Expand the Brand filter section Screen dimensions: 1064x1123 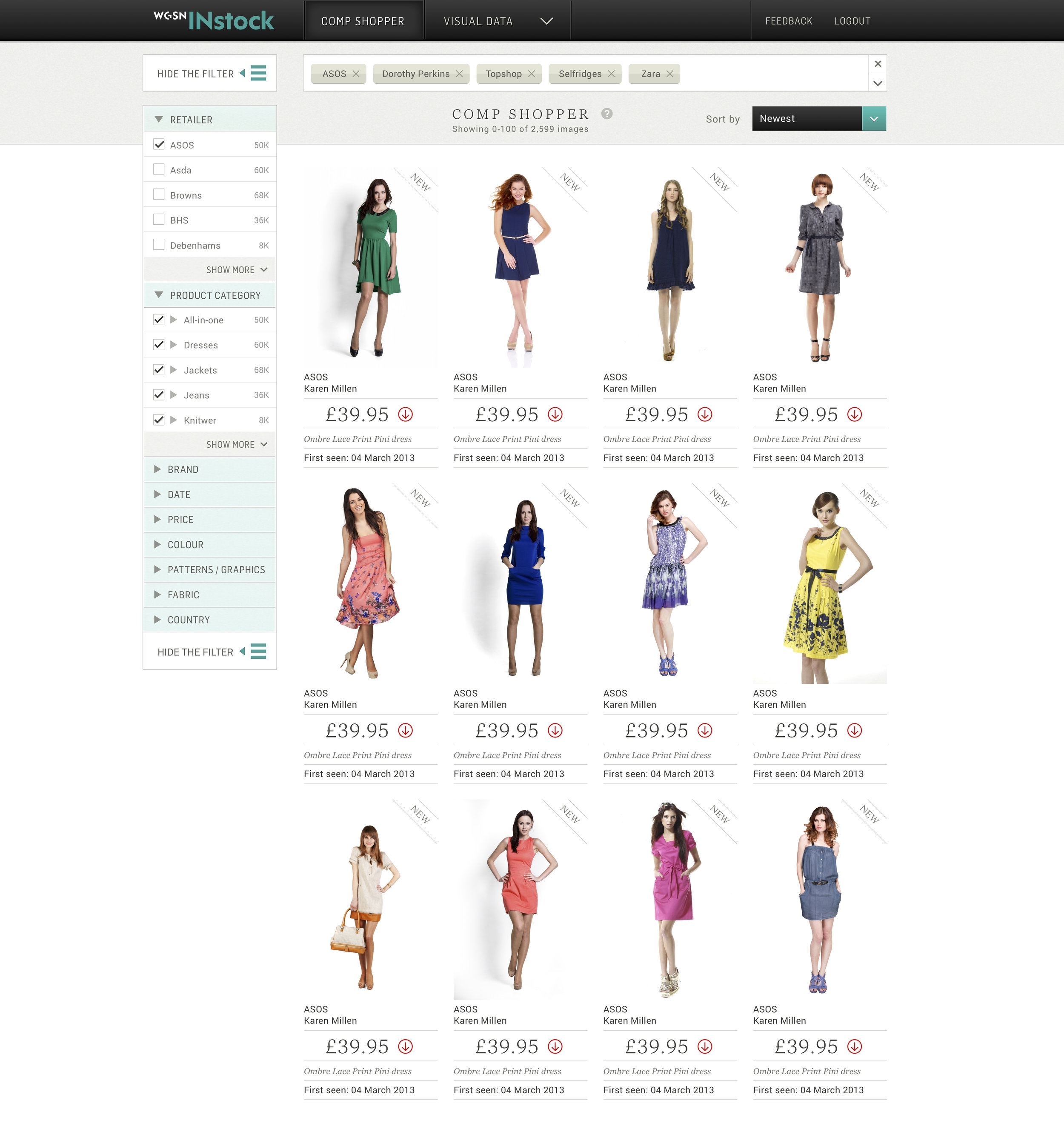[x=210, y=469]
